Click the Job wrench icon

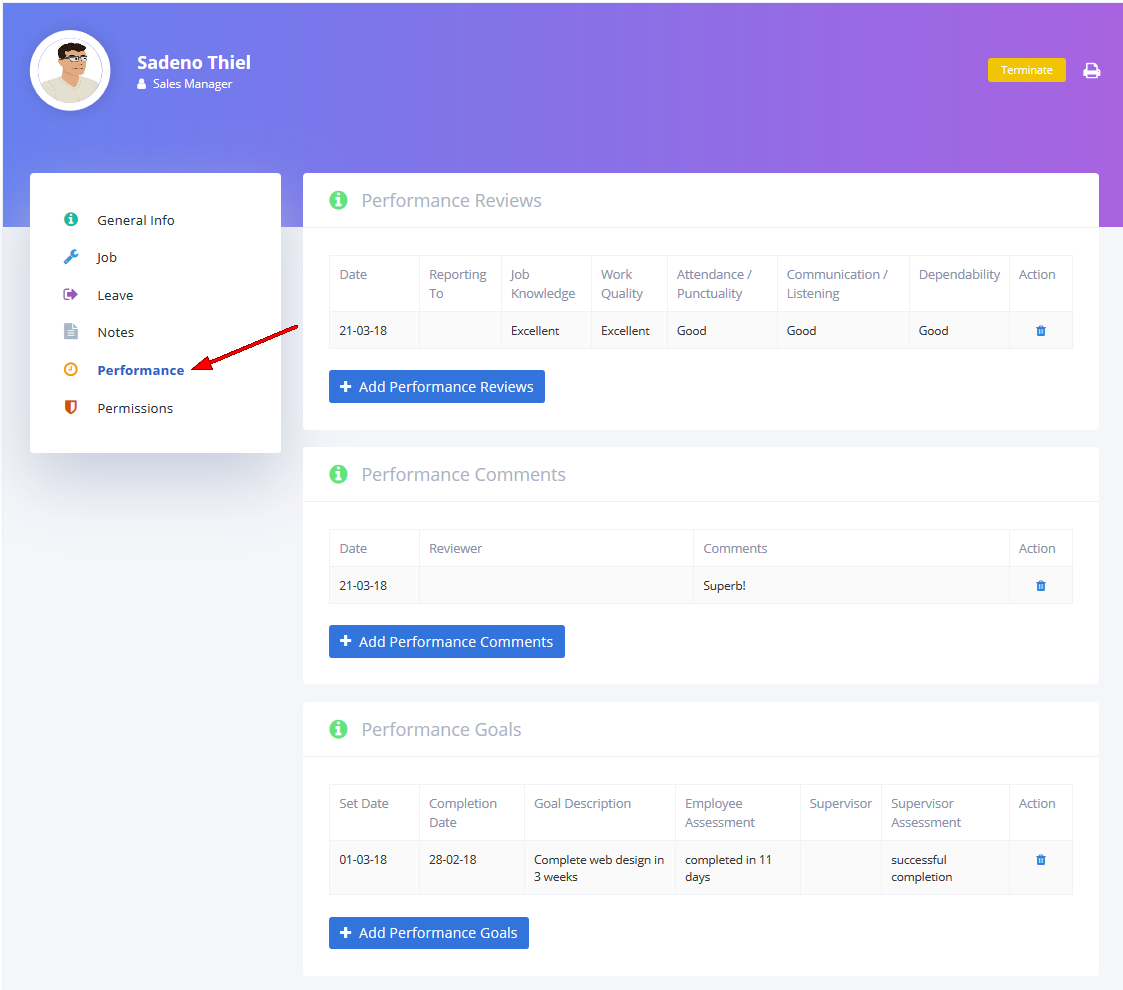click(71, 256)
